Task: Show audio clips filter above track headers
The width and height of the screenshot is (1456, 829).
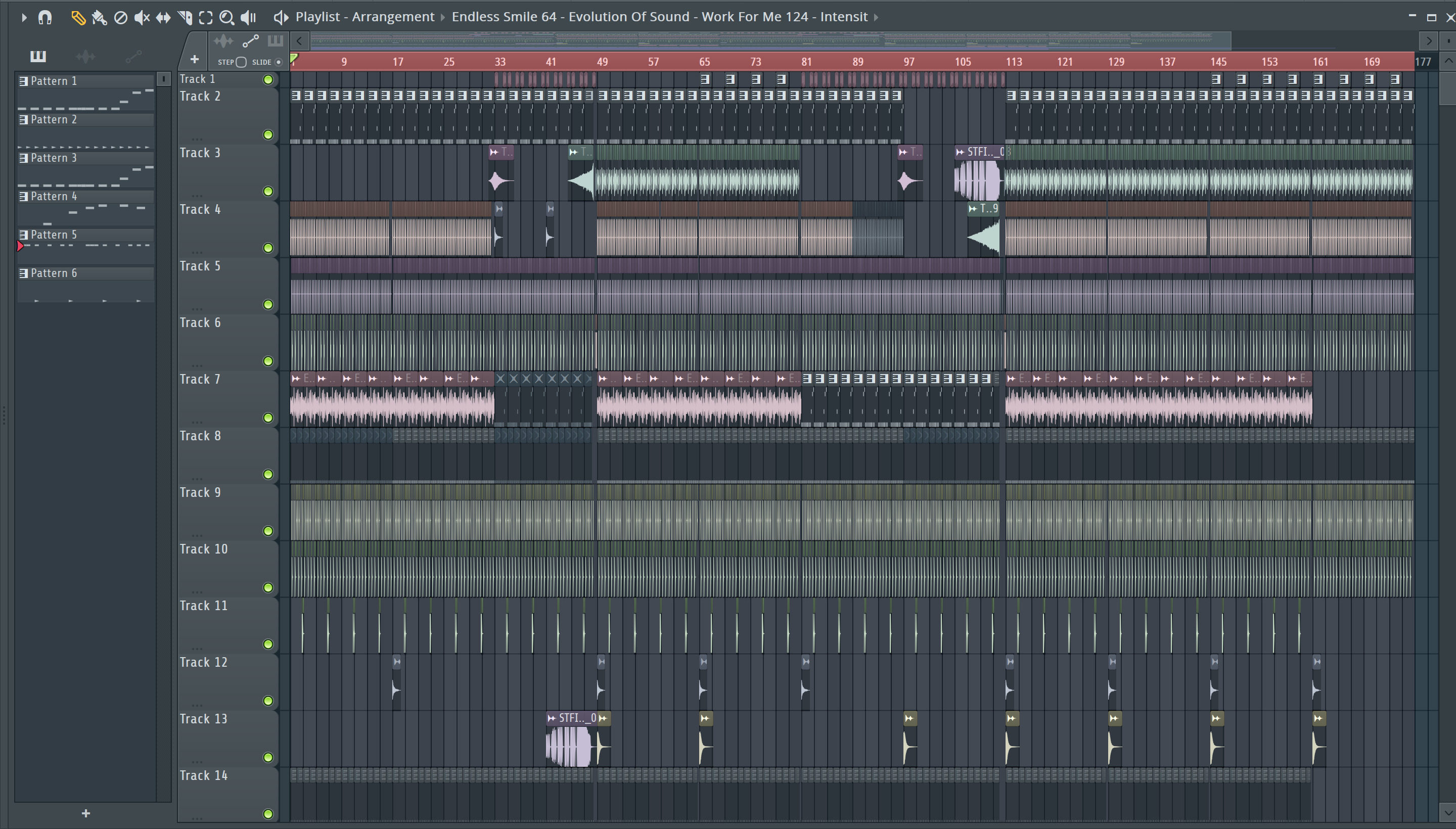Action: click(x=223, y=41)
